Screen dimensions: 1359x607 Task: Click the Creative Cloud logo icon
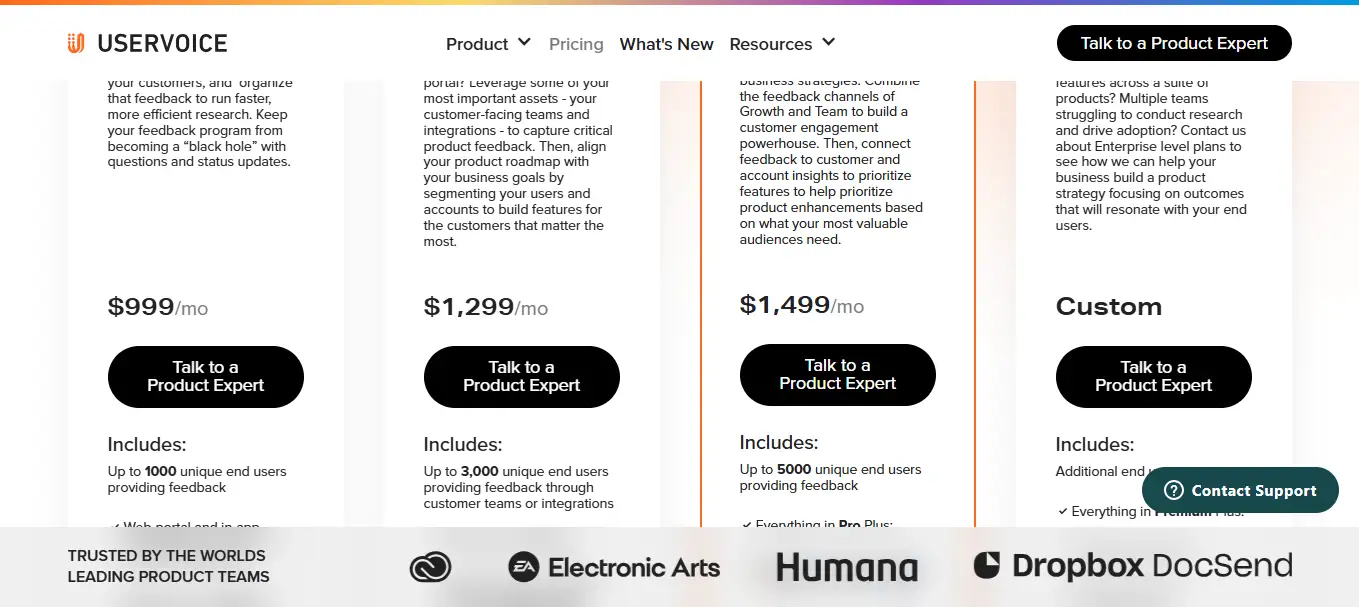[x=430, y=567]
